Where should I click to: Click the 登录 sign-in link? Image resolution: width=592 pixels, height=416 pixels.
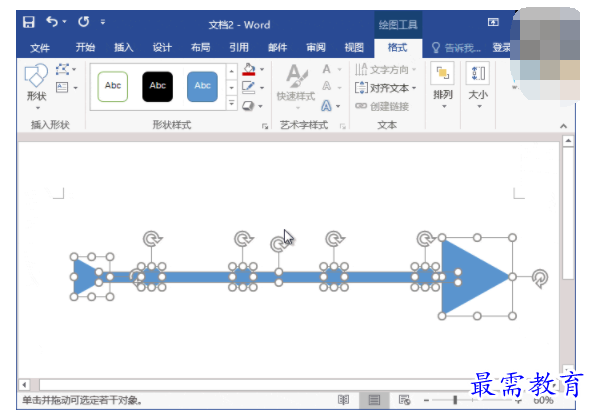[x=501, y=48]
